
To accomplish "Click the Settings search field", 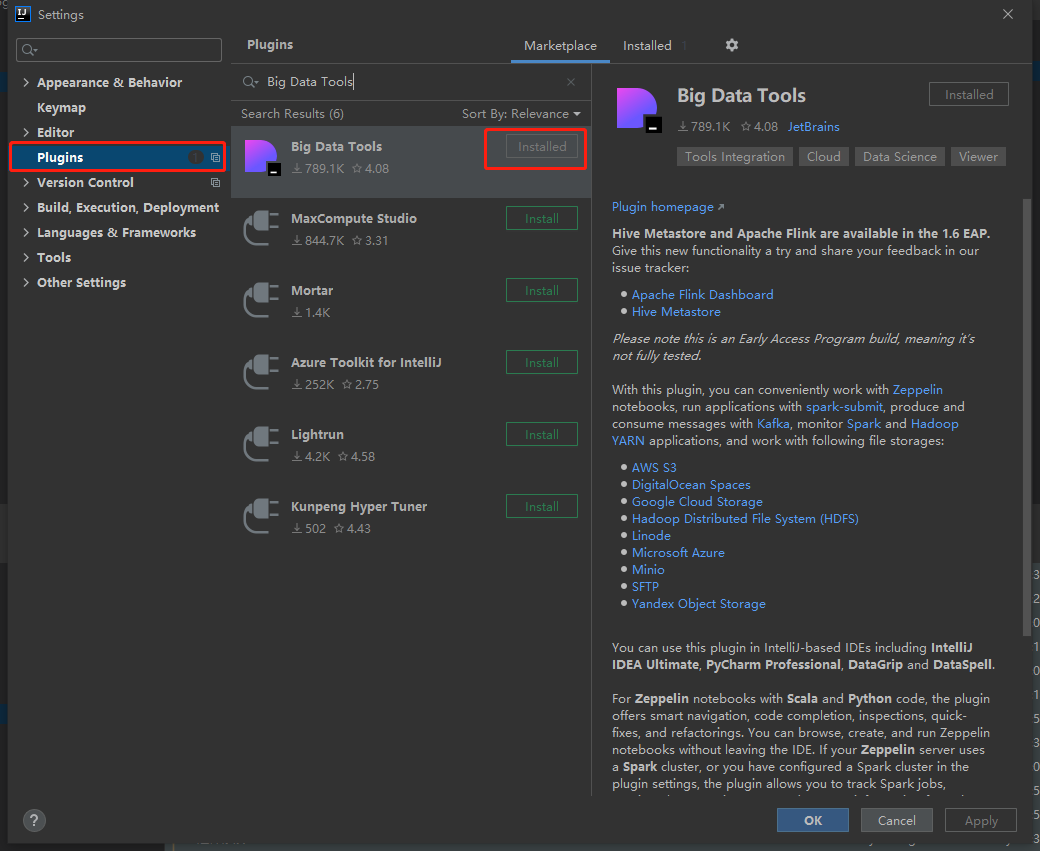I will [x=119, y=50].
